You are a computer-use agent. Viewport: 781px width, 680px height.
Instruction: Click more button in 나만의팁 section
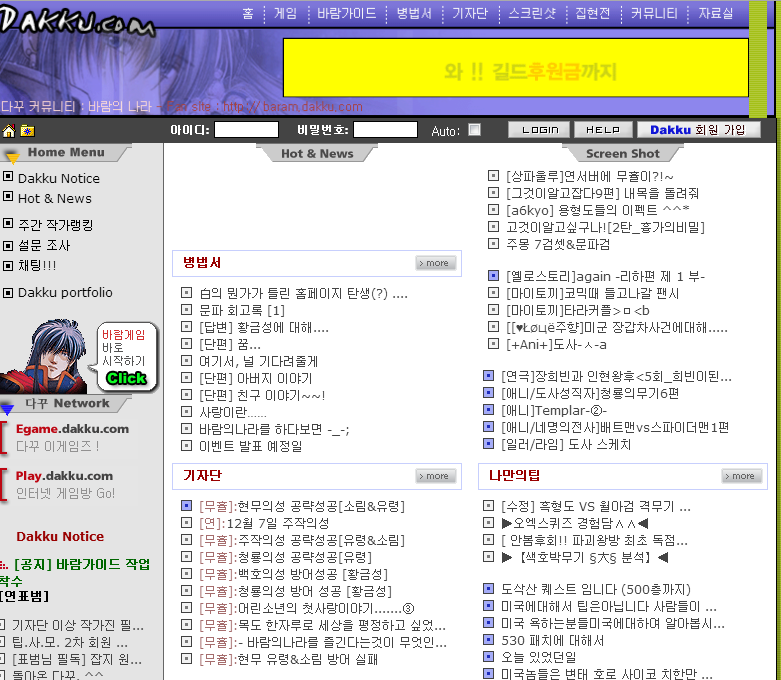click(742, 476)
